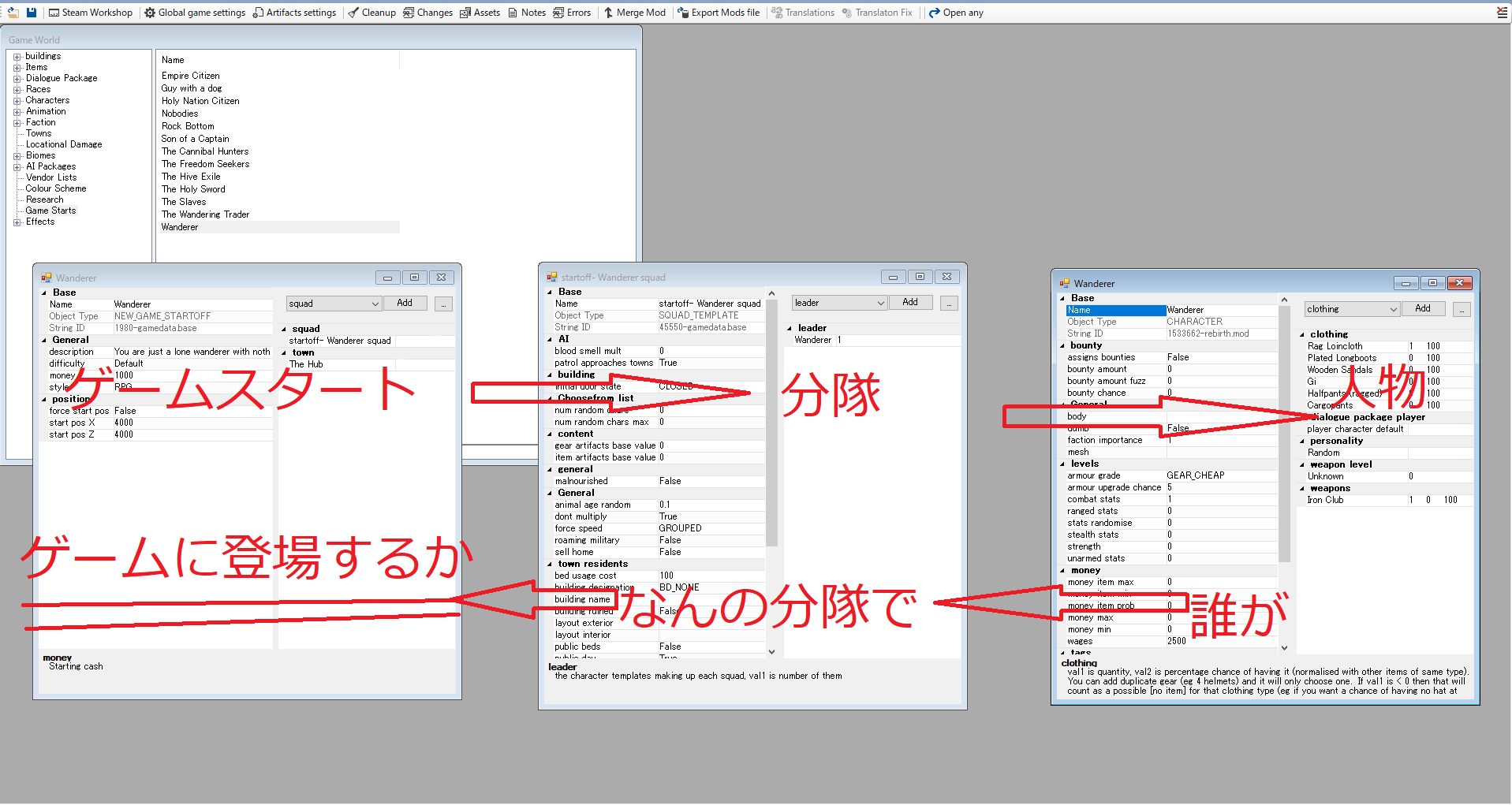Click the Open any toolbar button
Screen dimensions: 1512x805
coord(956,13)
